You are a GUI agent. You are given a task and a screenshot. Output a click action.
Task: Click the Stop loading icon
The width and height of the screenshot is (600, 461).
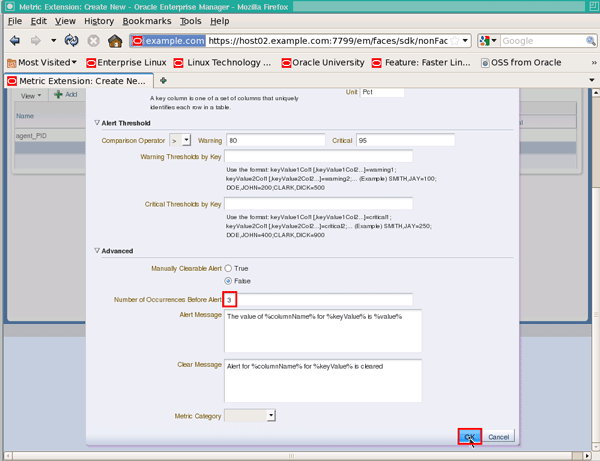click(x=93, y=41)
